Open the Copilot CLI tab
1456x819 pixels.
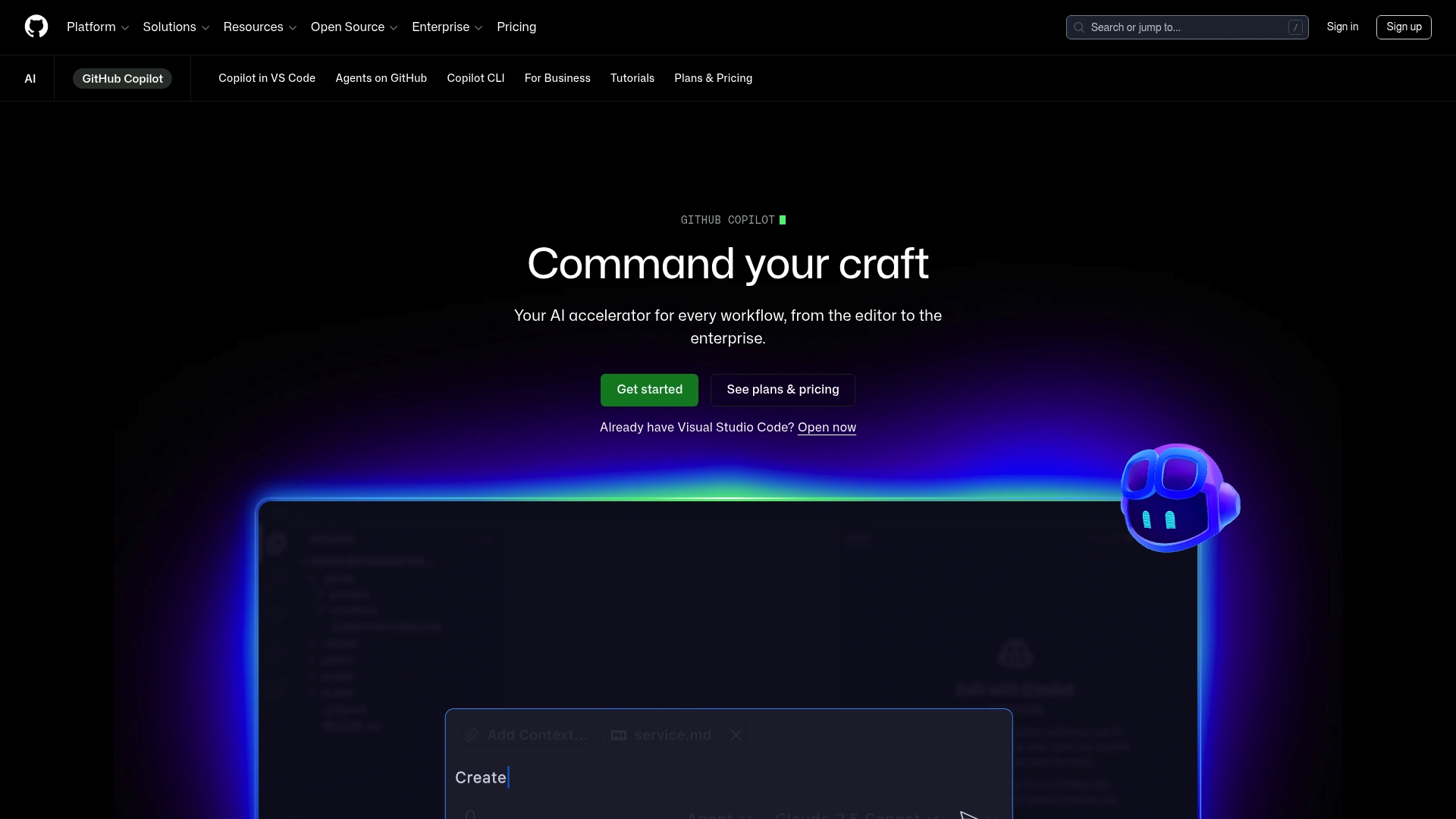(x=475, y=78)
